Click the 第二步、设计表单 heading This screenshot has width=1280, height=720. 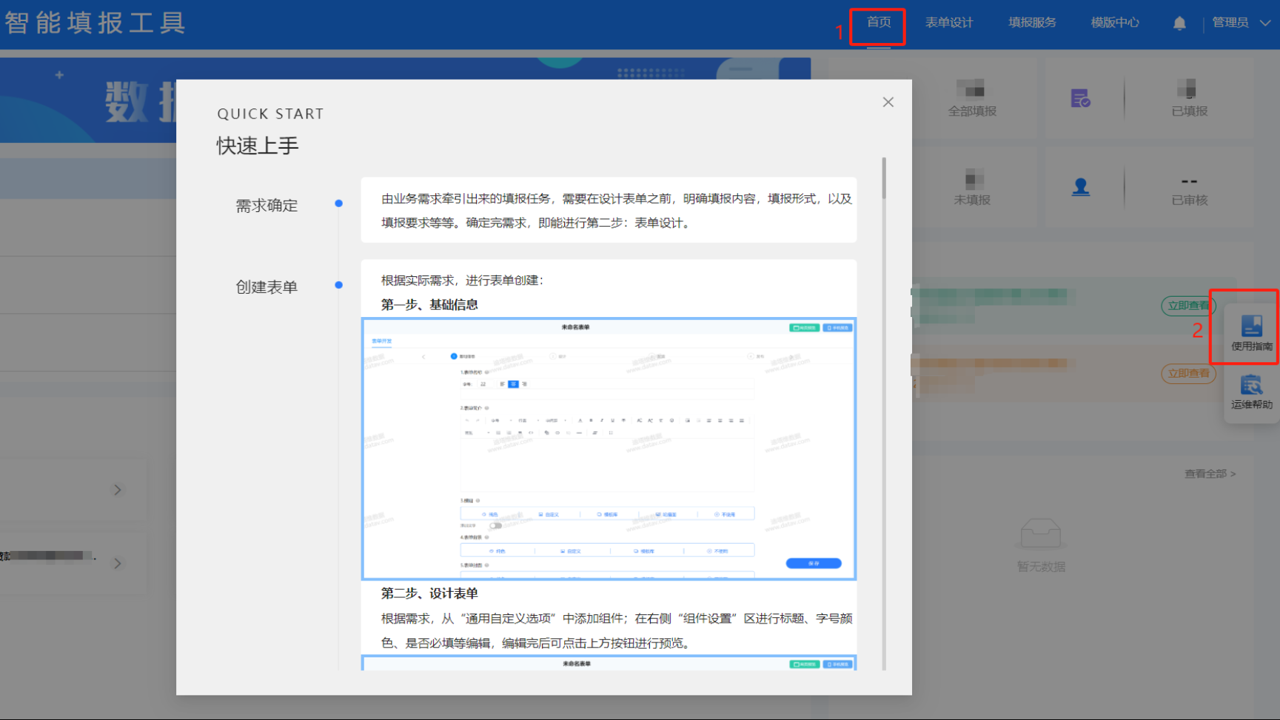pos(429,593)
